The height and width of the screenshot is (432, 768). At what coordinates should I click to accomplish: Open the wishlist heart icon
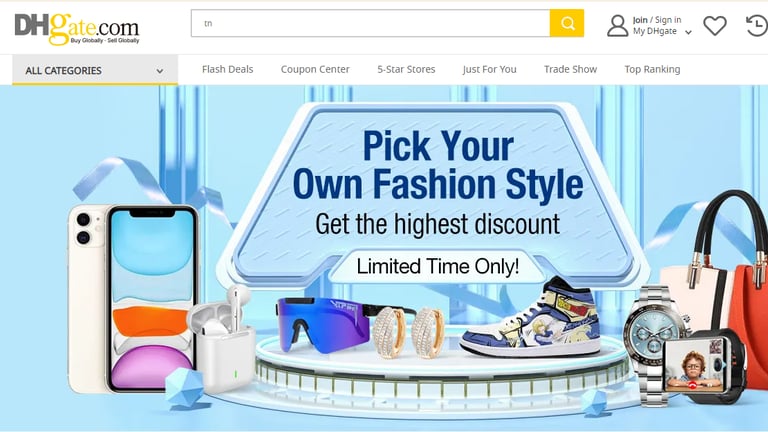tap(715, 25)
